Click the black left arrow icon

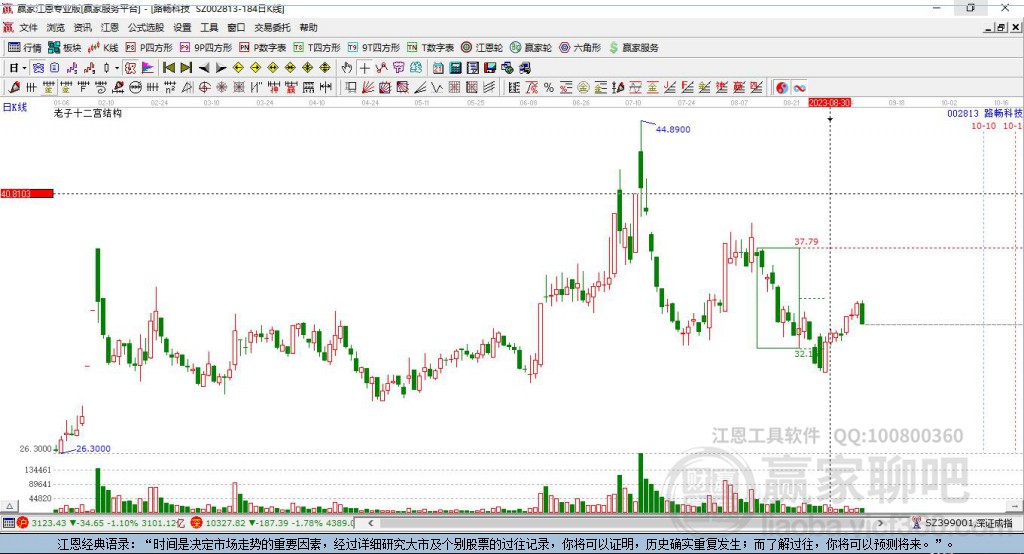(204, 68)
